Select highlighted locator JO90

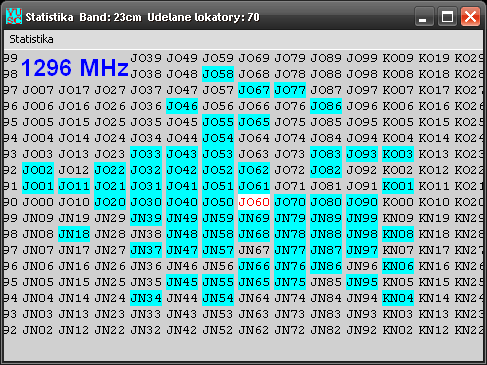point(362,202)
